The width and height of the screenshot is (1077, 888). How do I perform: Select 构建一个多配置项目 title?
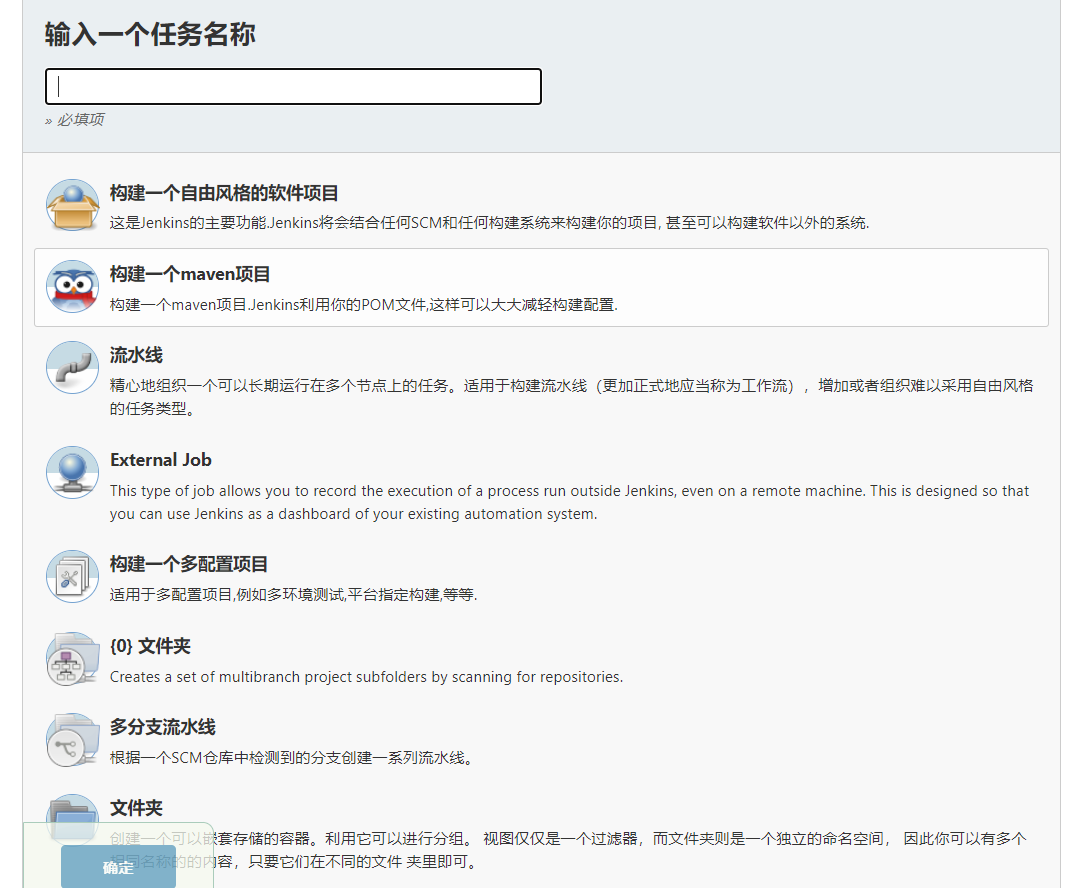click(189, 565)
